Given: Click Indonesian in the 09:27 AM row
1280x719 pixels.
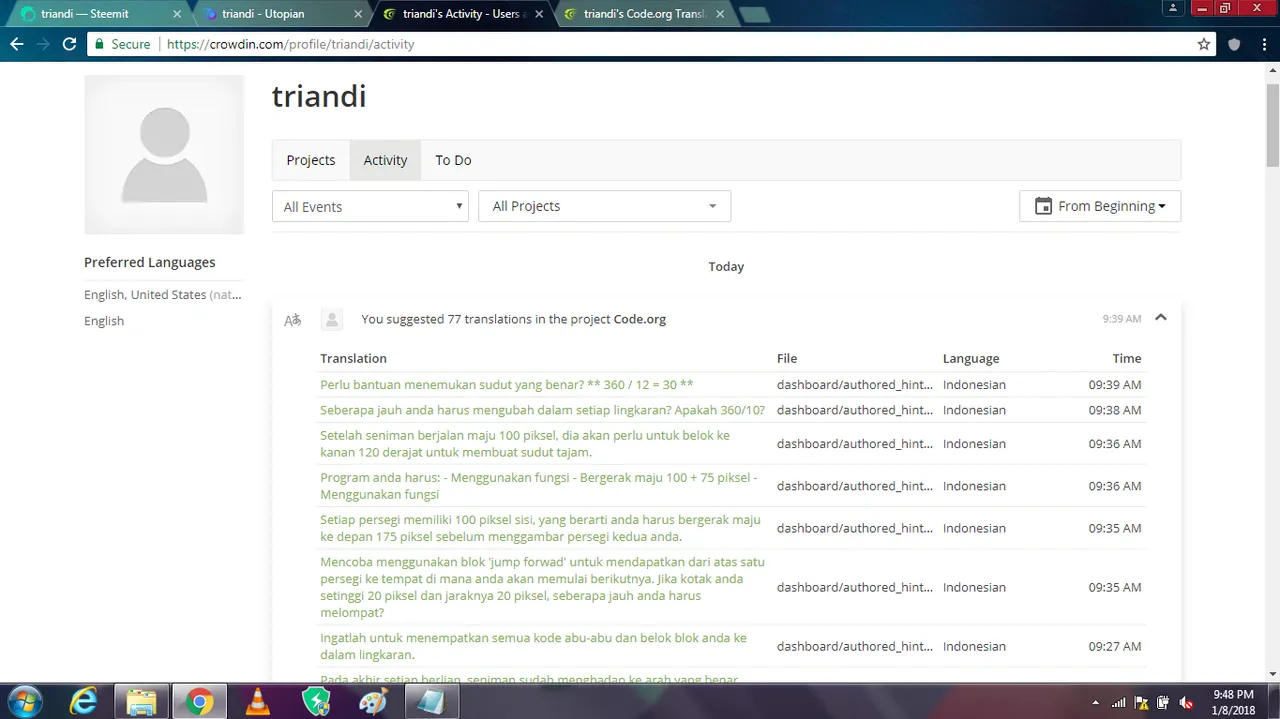Looking at the screenshot, I should click(x=974, y=646).
